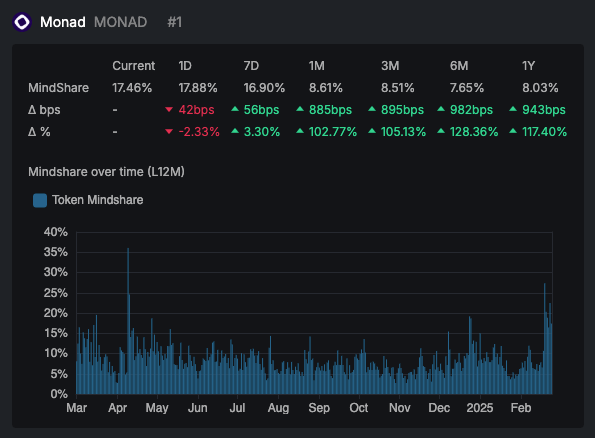Click the tallest April spike bar in chart

pyautogui.click(x=128, y=321)
